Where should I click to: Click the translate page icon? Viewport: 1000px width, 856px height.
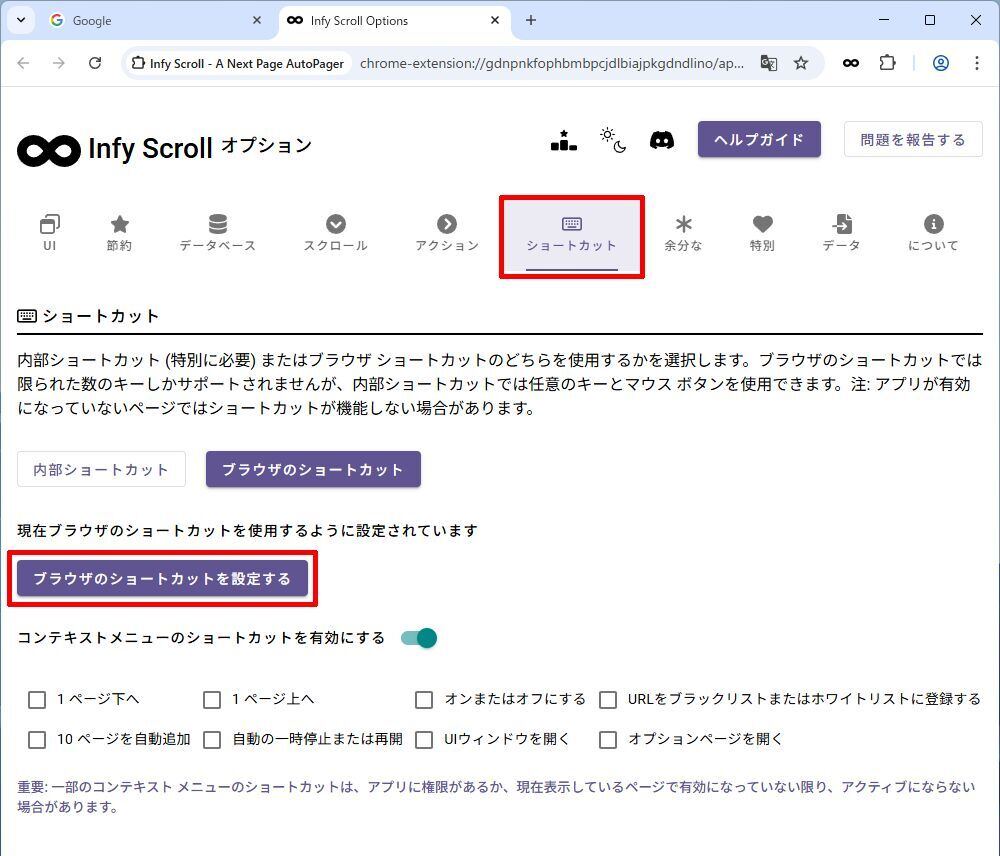point(768,63)
